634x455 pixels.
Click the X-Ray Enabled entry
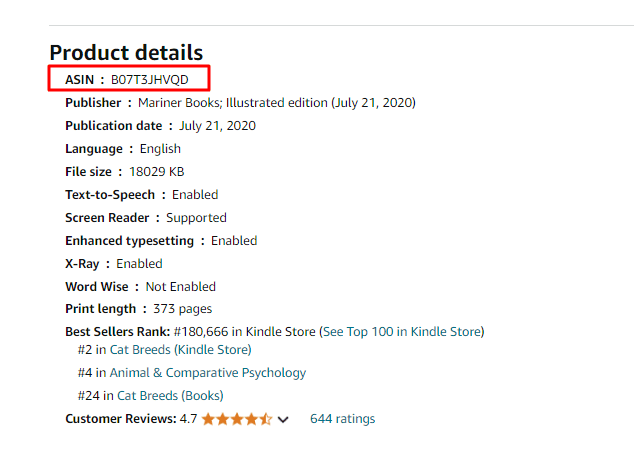[114, 264]
